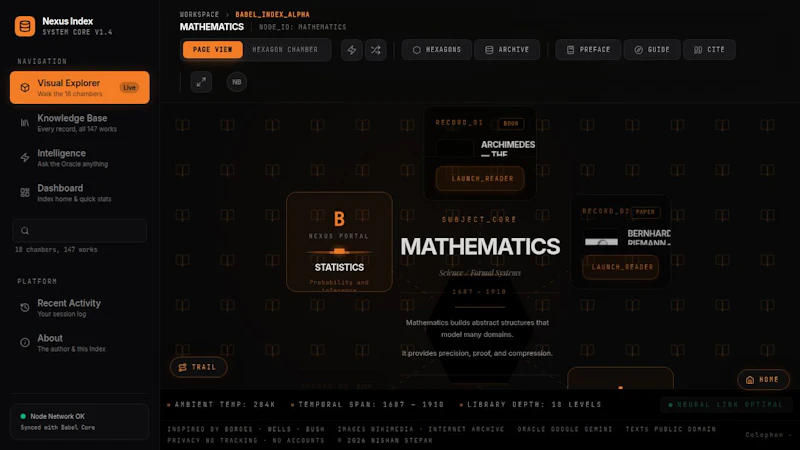Click the '18 chambers, 147 works' text

pos(56,249)
